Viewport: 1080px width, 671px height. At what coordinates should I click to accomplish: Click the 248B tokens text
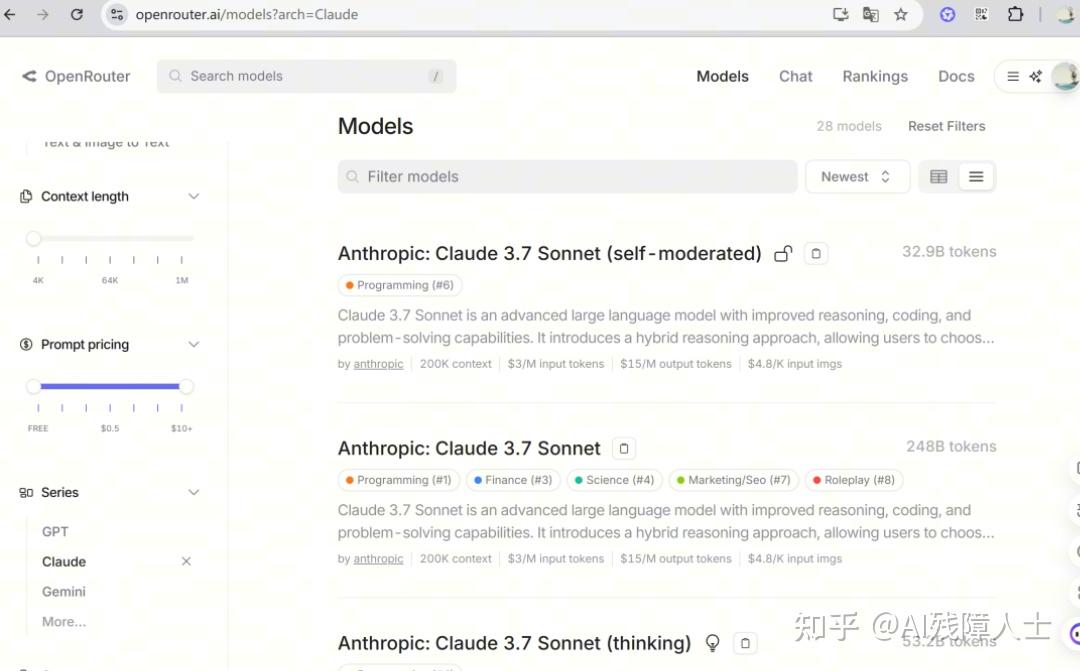pos(951,446)
